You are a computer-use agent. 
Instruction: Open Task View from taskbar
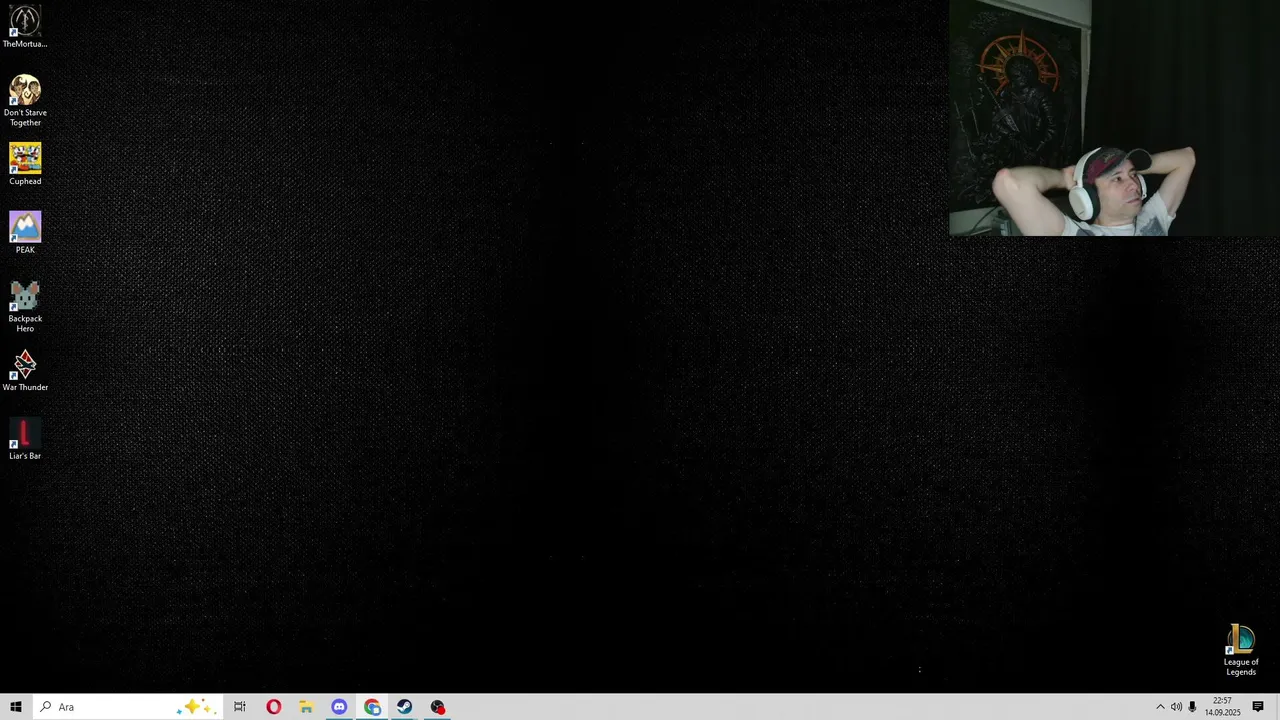click(240, 707)
